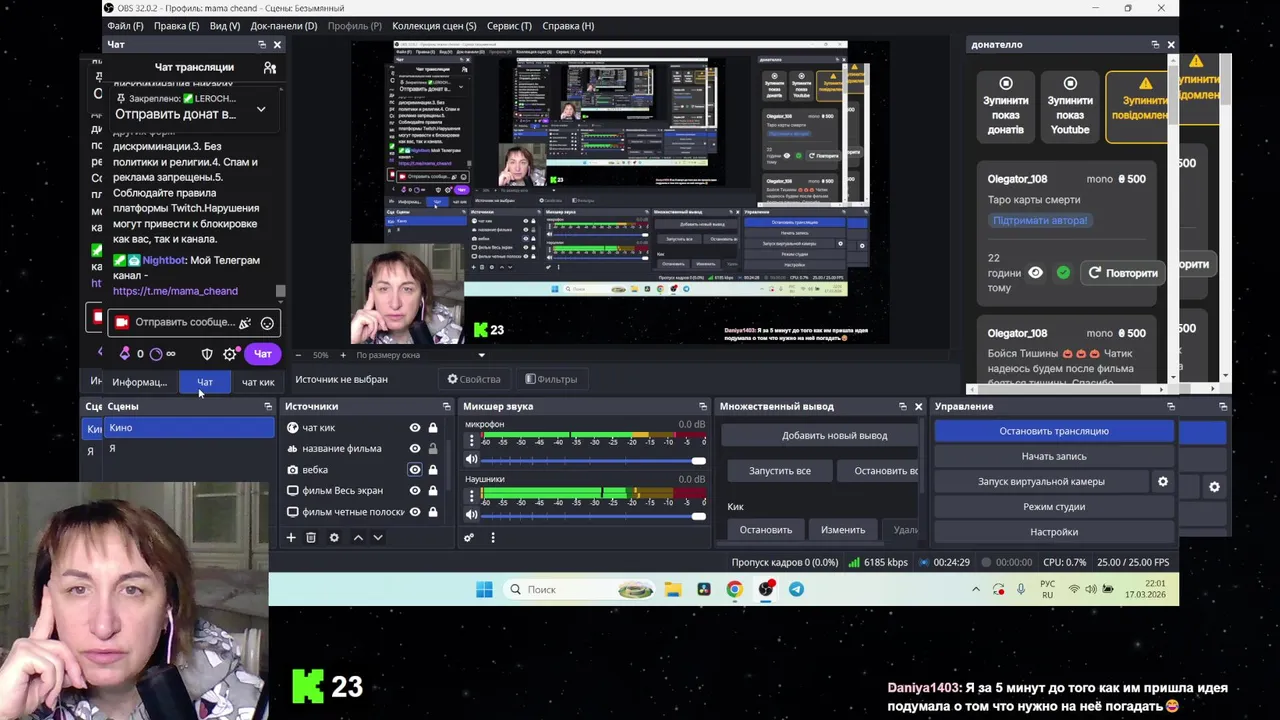Open the Сервис (T) menu
Image resolution: width=1280 pixels, height=720 pixels.
click(x=510, y=26)
